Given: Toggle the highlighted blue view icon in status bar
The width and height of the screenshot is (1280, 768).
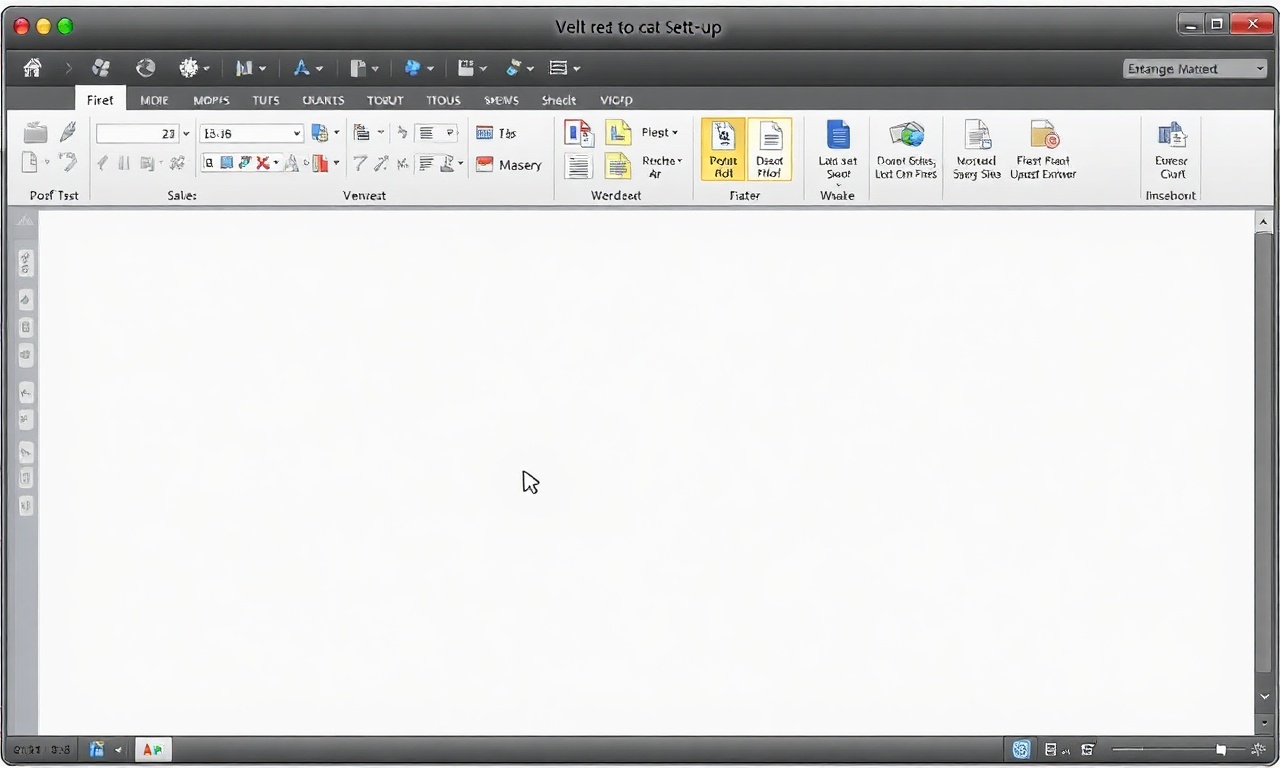Looking at the screenshot, I should coord(1021,749).
